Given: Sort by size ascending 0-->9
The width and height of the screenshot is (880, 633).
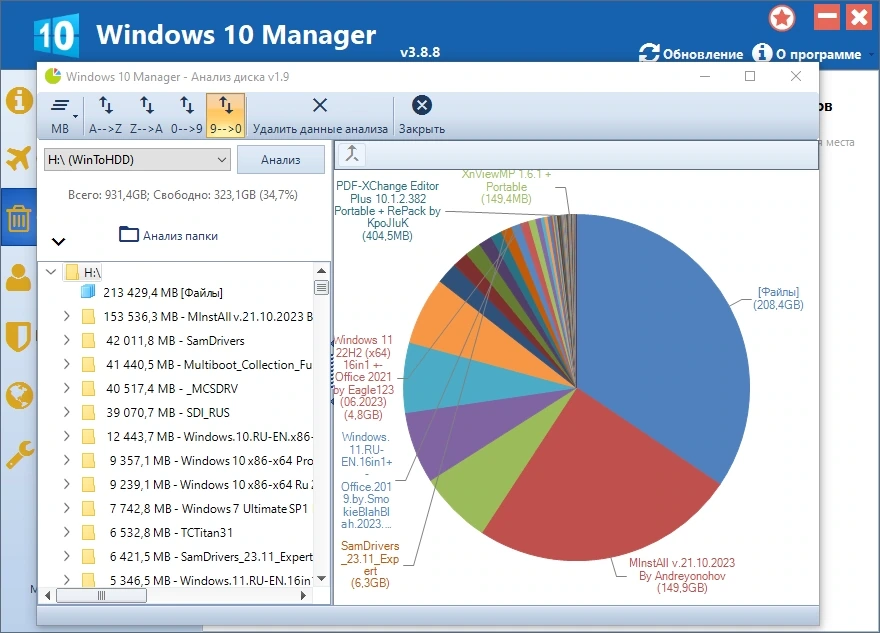Looking at the screenshot, I should (x=187, y=115).
